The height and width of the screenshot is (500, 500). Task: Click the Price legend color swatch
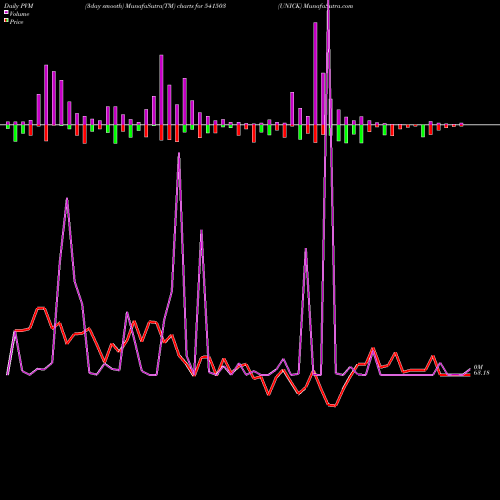coord(6,21)
